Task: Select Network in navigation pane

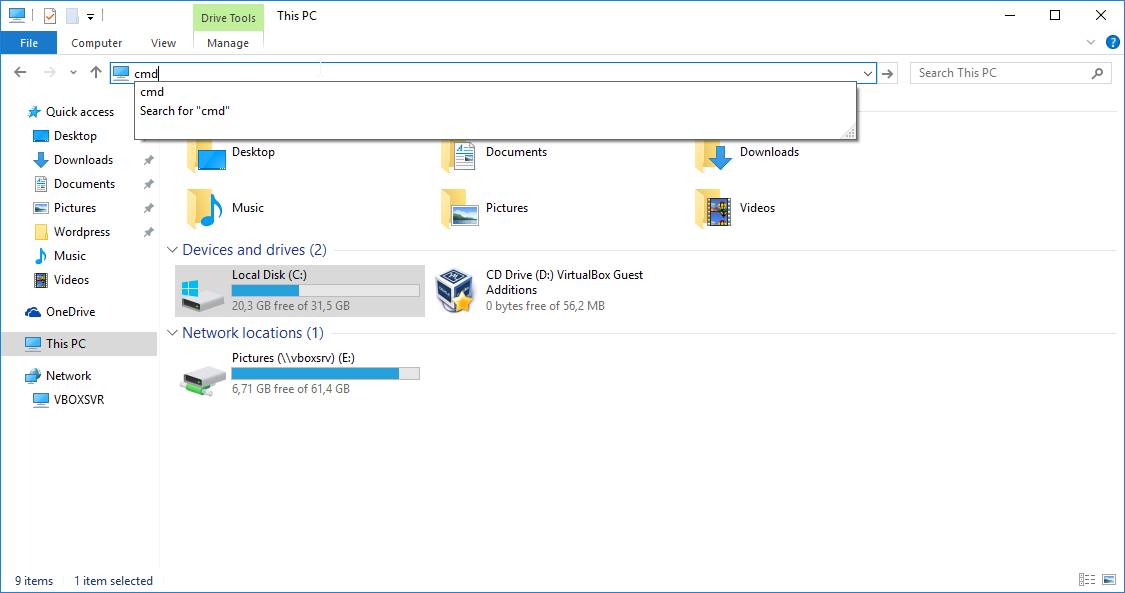Action: pyautogui.click(x=68, y=376)
